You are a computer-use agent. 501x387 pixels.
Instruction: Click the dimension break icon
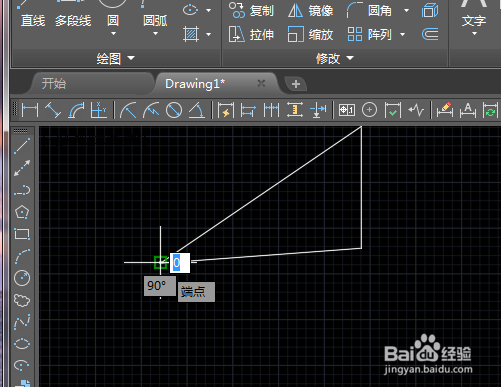point(318,110)
